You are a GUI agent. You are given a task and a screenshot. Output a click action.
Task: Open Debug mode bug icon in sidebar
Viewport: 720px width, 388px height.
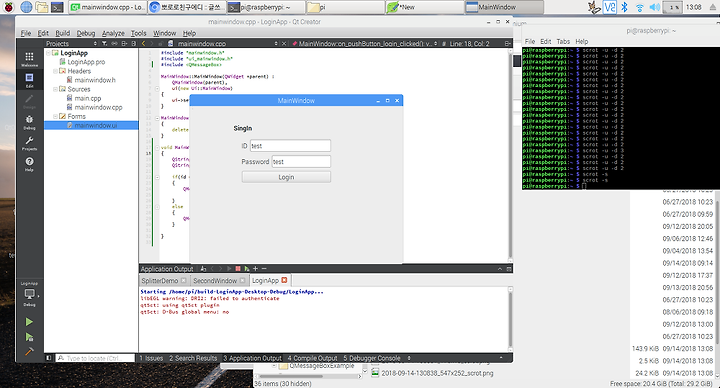click(29, 122)
